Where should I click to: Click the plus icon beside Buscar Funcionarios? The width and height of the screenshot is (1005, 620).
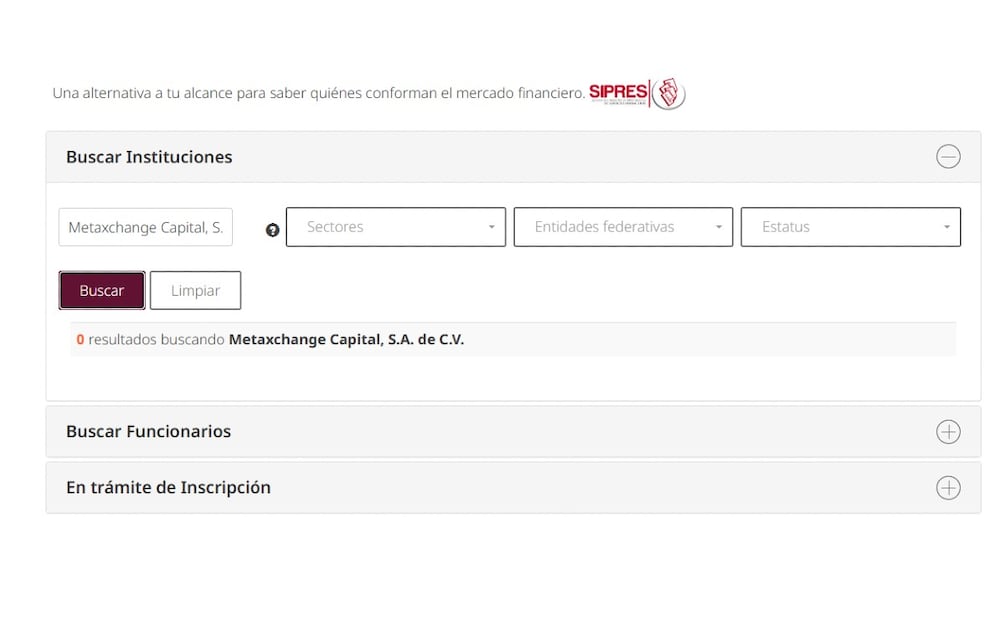[948, 431]
